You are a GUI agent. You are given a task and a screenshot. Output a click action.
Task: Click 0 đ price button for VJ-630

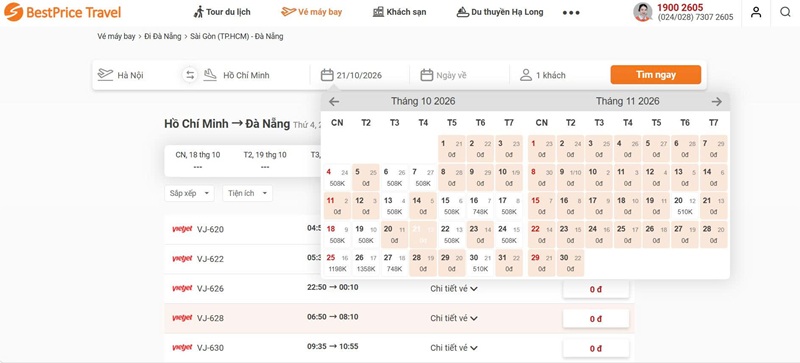click(x=596, y=349)
